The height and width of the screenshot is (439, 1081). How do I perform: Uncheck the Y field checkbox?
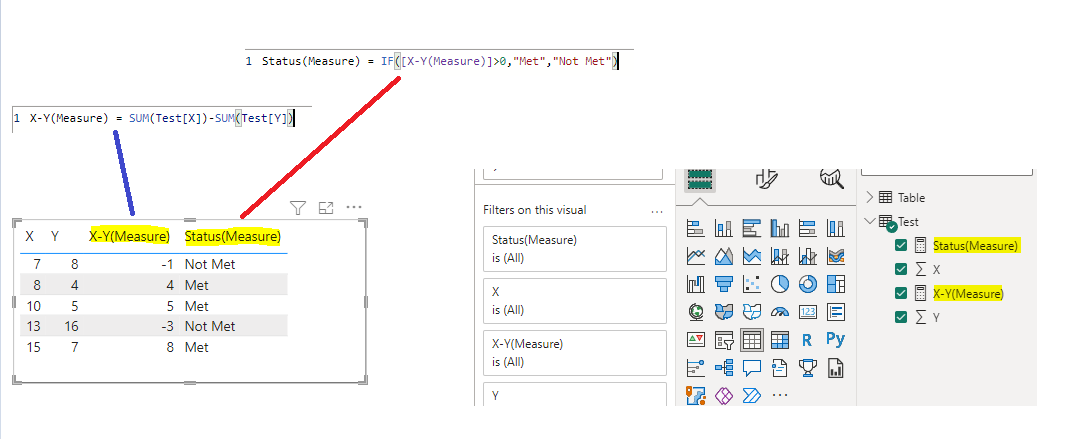click(x=900, y=317)
